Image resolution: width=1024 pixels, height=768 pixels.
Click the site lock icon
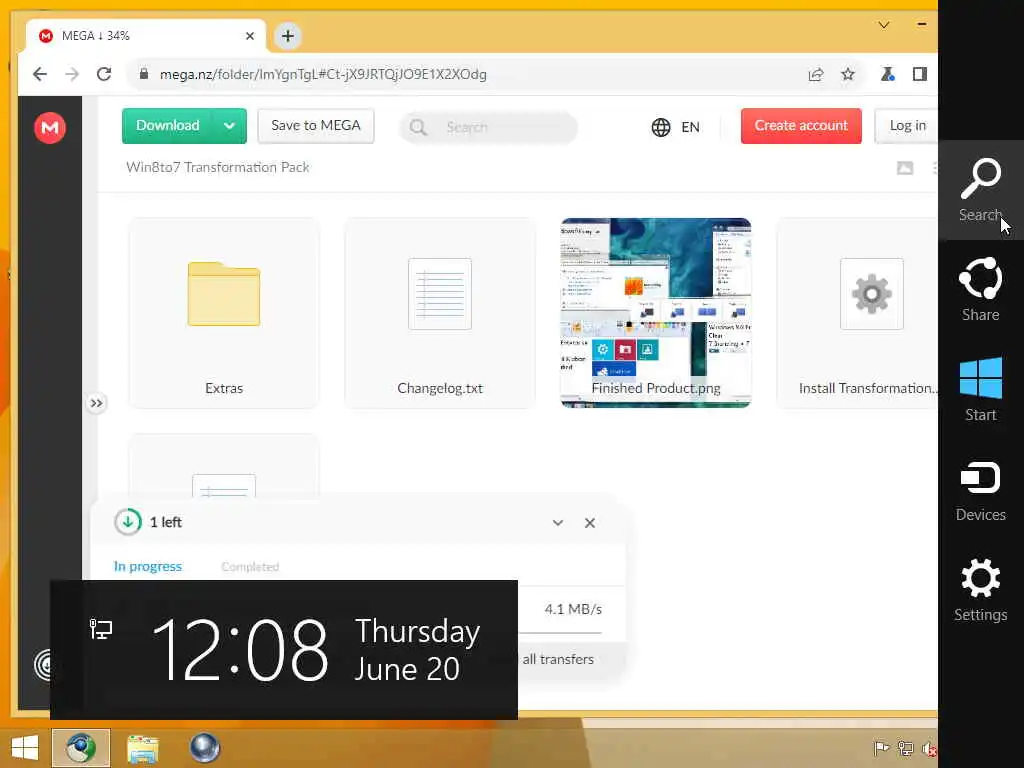144,74
